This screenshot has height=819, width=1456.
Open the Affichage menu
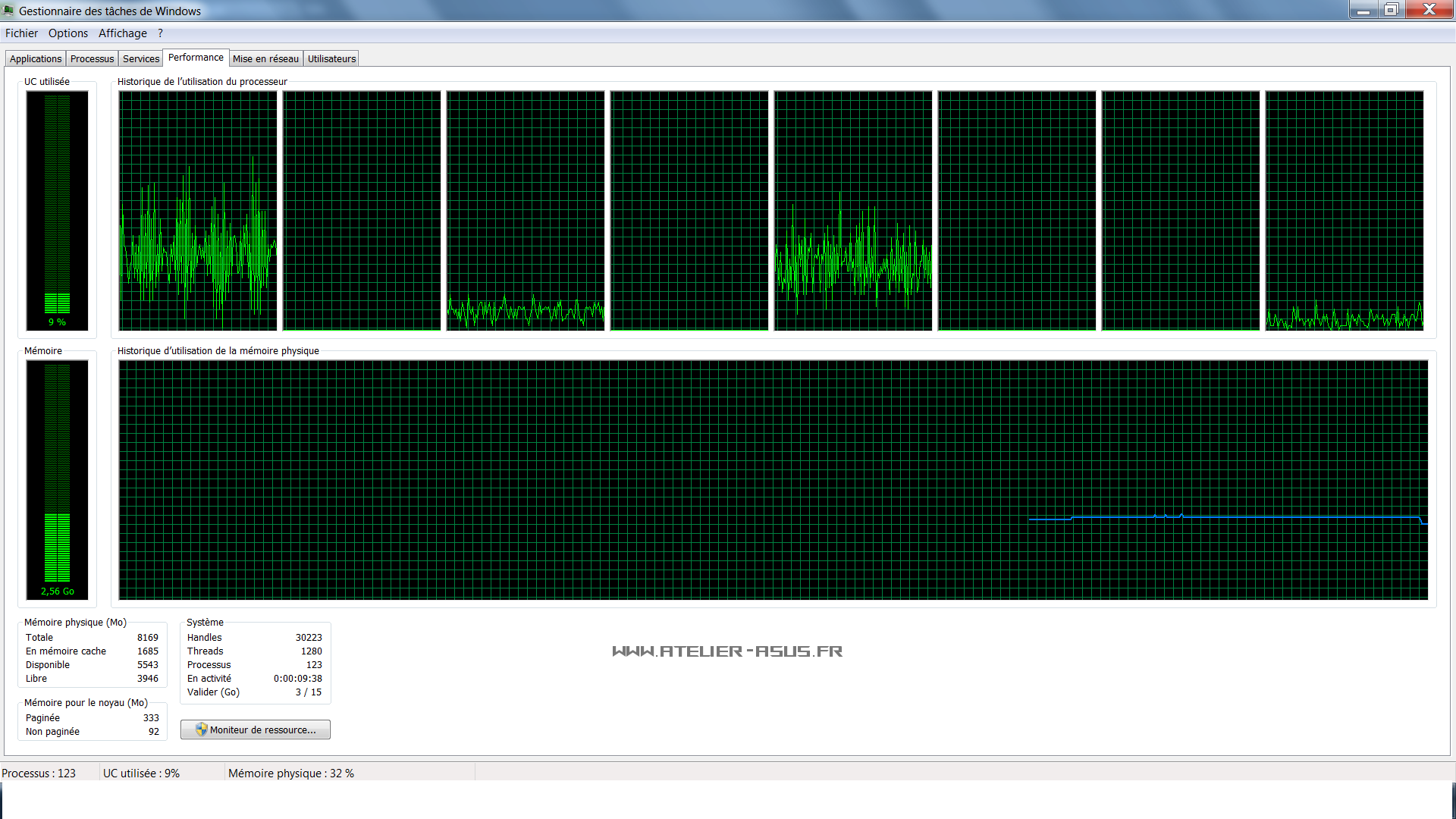[x=123, y=33]
